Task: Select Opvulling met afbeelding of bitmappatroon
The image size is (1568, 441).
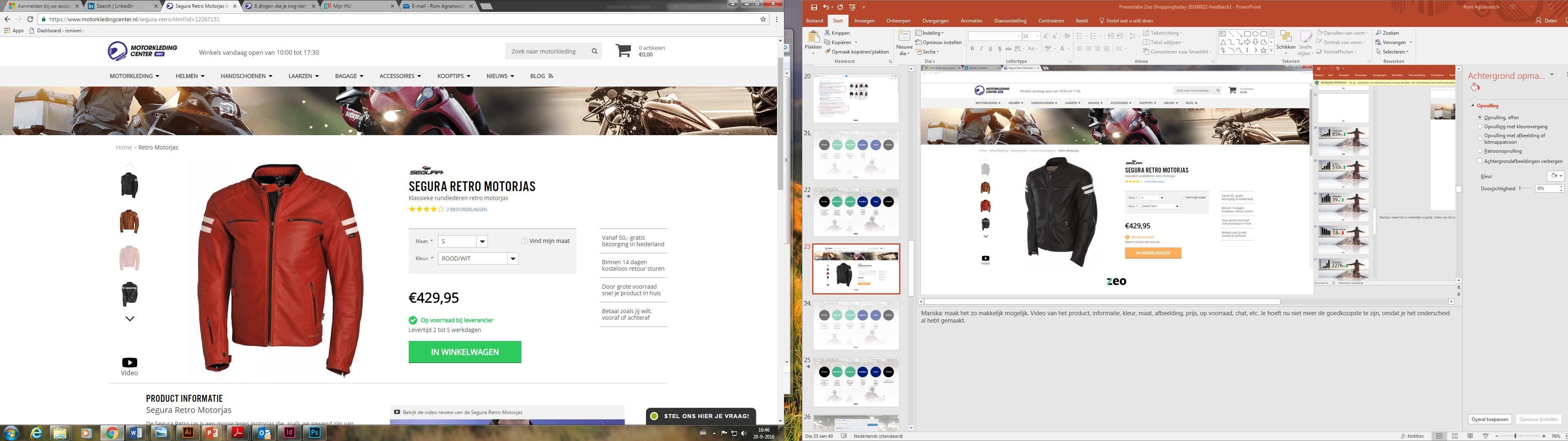Action: (x=1480, y=138)
